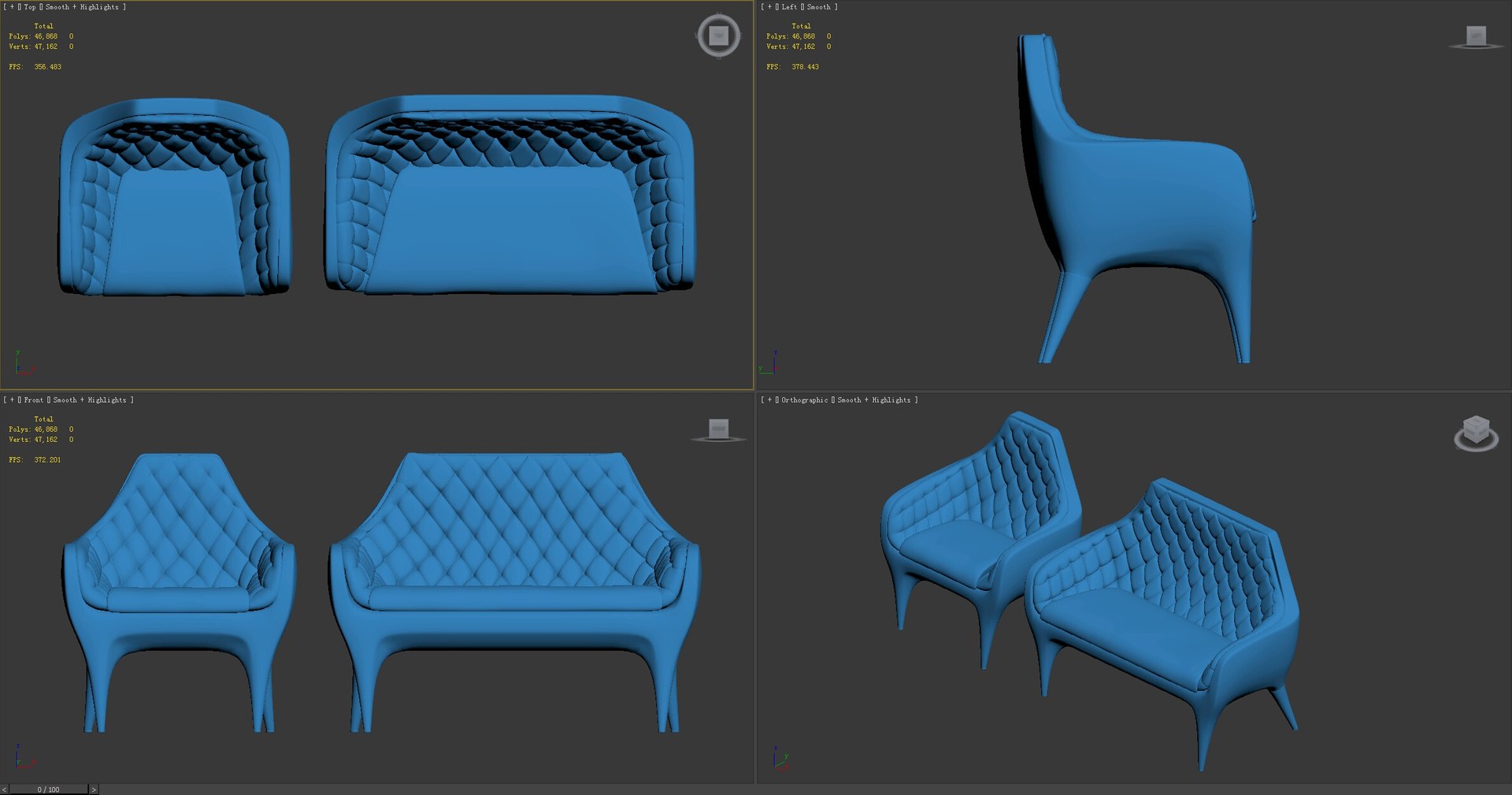Open Top viewport 'Smooth + Highlights' shading menu
The height and width of the screenshot is (795, 1512).
click(82, 7)
